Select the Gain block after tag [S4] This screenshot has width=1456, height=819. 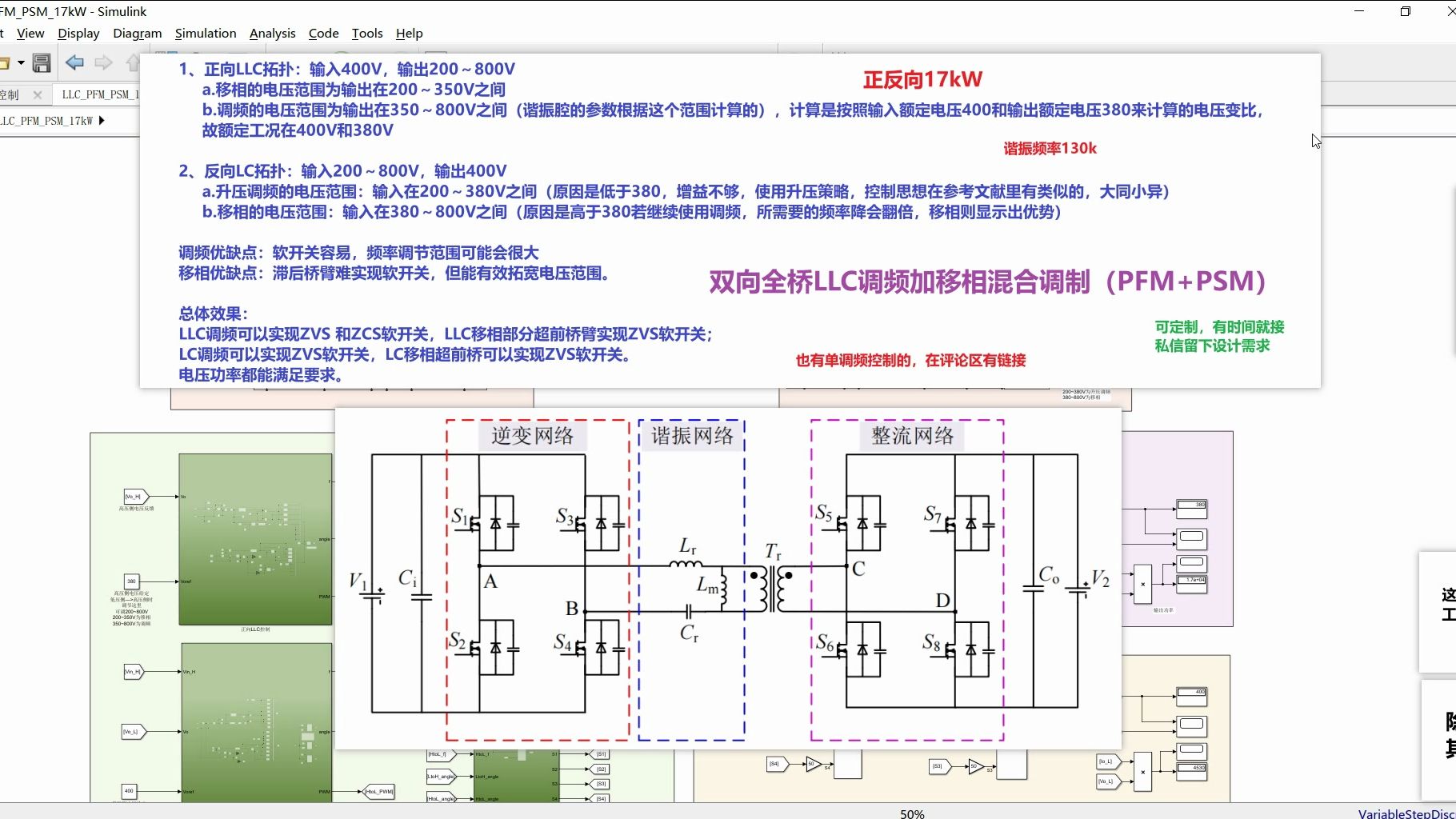tap(811, 765)
